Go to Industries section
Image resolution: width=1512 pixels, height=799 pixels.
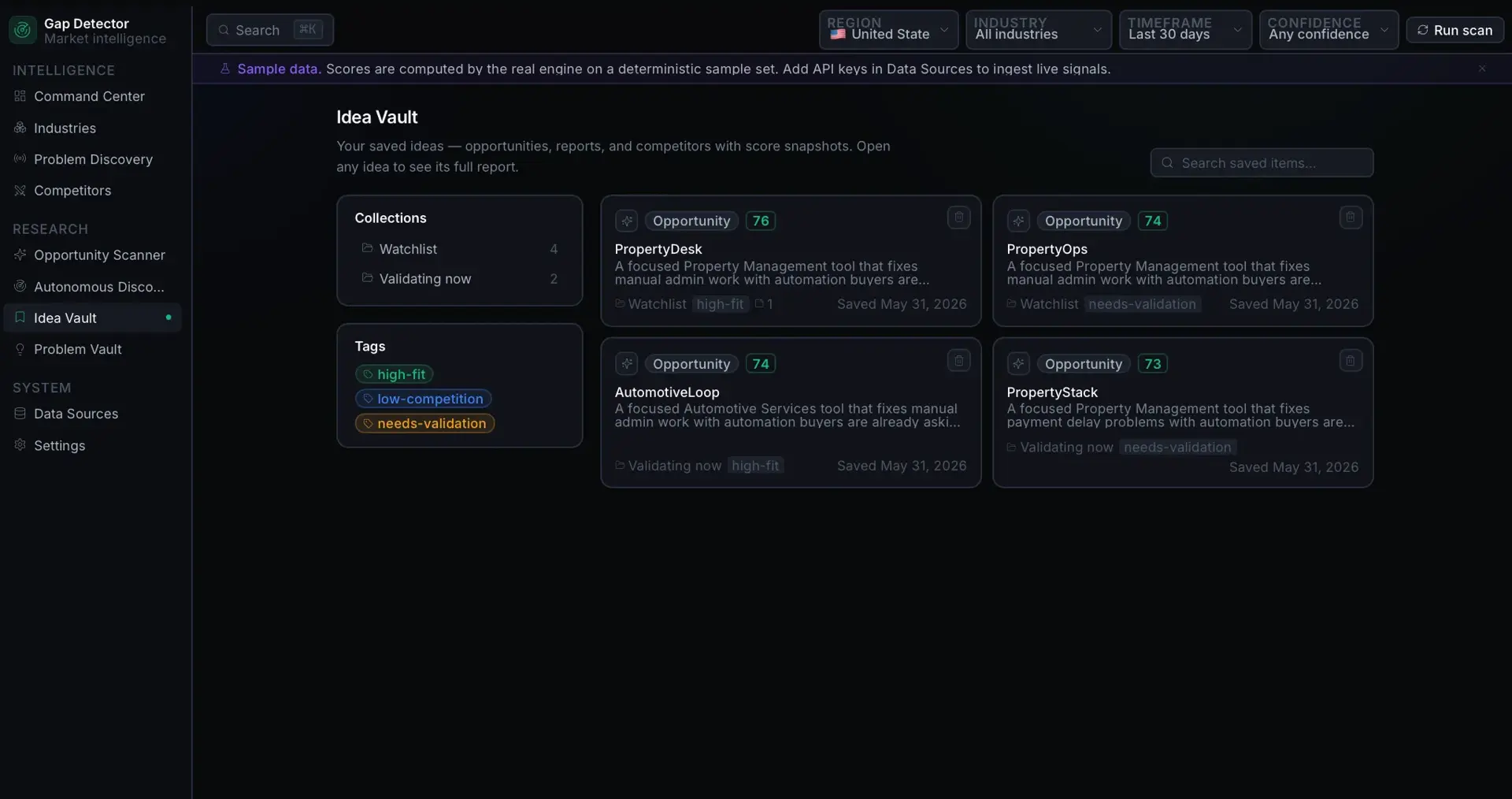(92, 128)
